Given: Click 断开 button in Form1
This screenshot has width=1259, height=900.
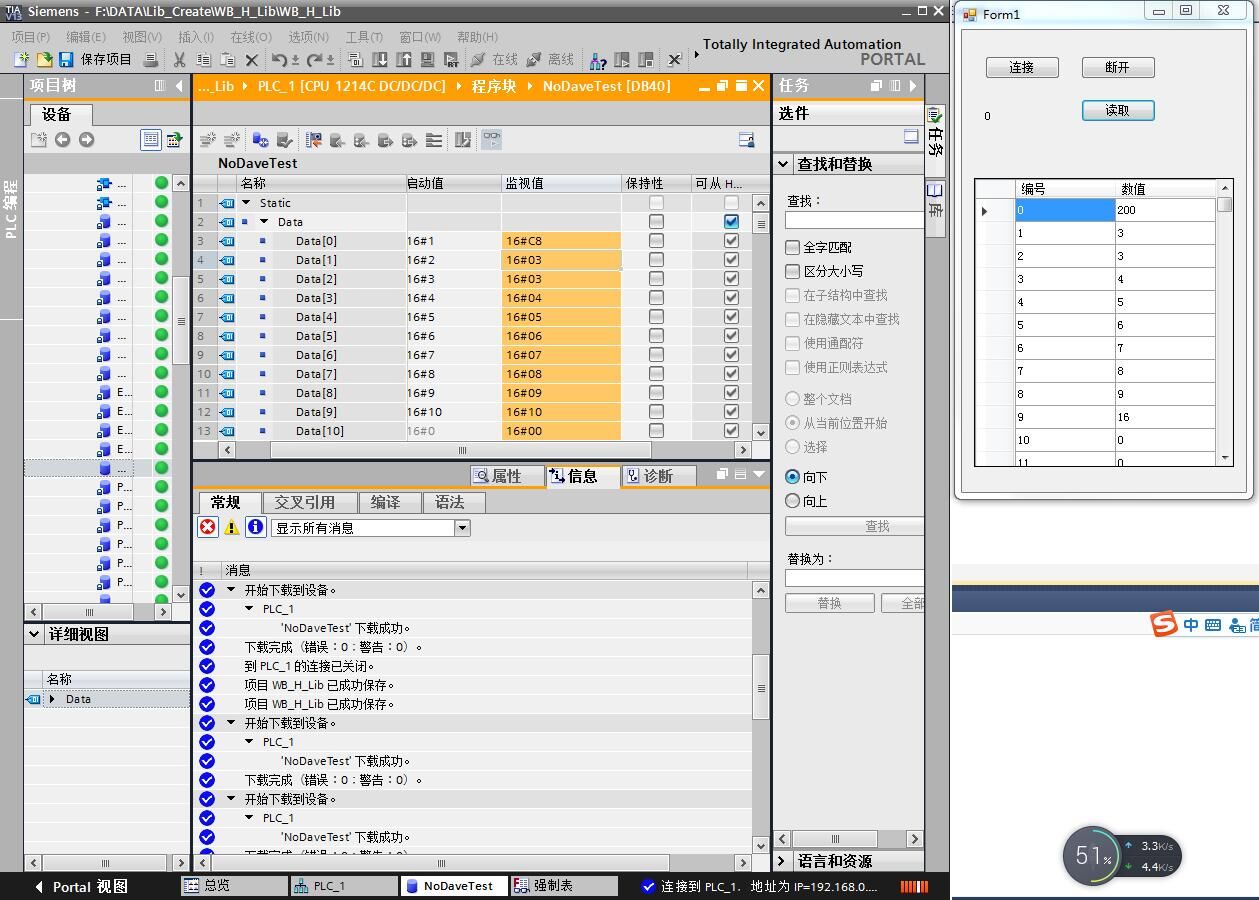Looking at the screenshot, I should 1118,67.
